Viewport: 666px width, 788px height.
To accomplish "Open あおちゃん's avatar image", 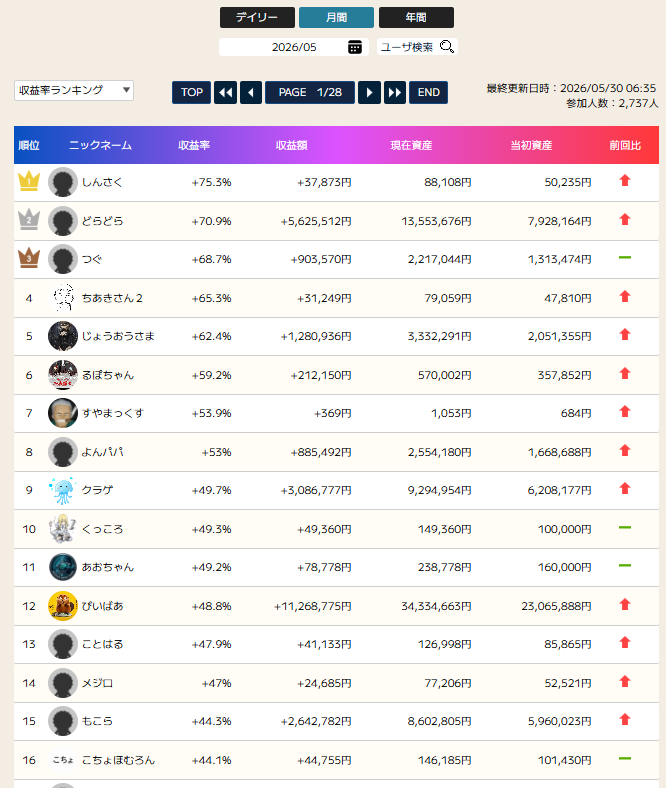I will click(63, 567).
